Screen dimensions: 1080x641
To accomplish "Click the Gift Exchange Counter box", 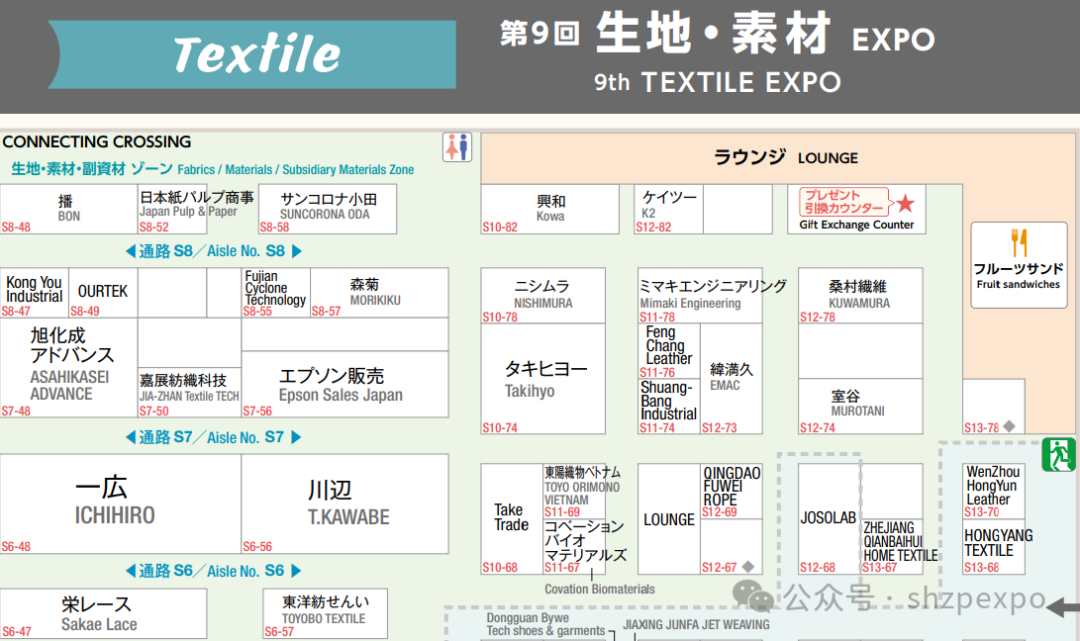I will coord(856,209).
